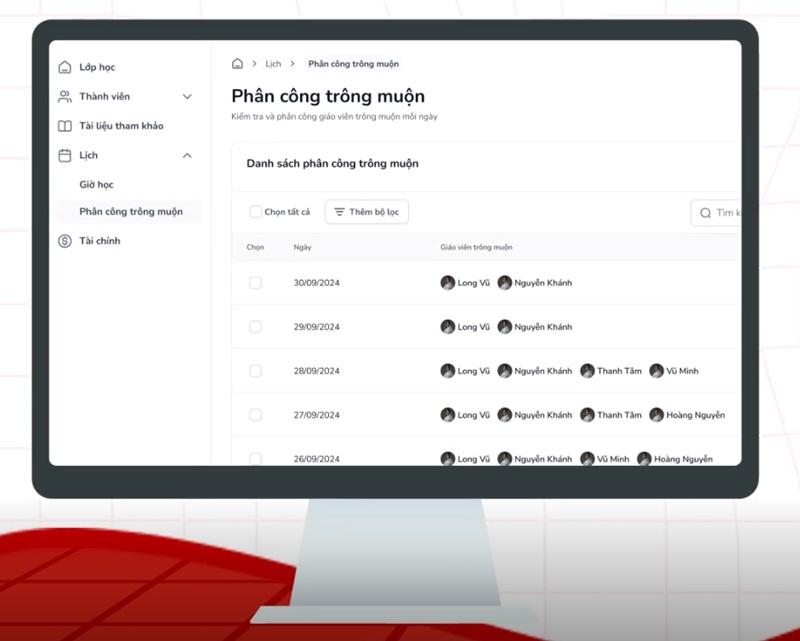Open Giờ học in the sidebar menu
The height and width of the screenshot is (641, 800).
click(x=95, y=184)
